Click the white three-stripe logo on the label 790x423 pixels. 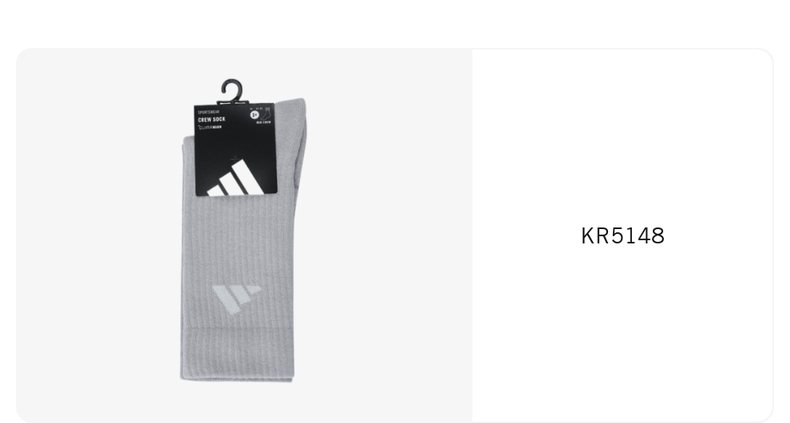coord(236,178)
